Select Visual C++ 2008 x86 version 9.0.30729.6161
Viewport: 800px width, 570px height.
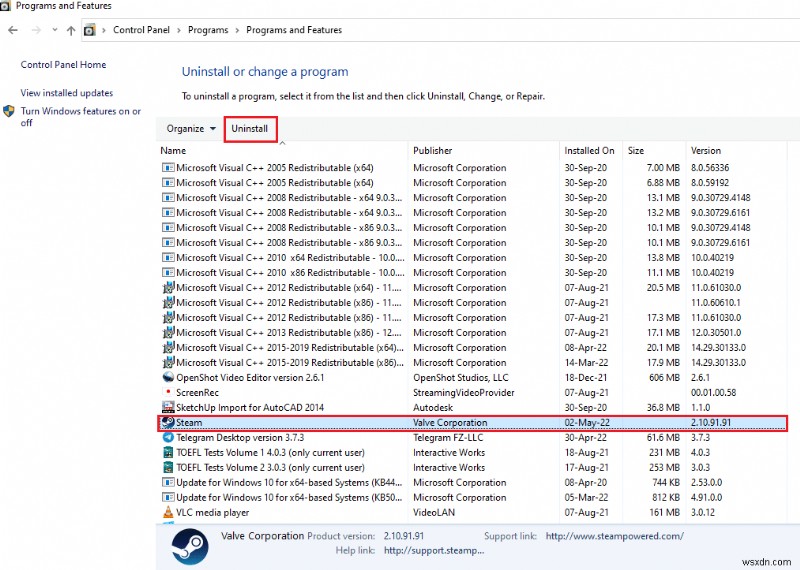pos(289,243)
